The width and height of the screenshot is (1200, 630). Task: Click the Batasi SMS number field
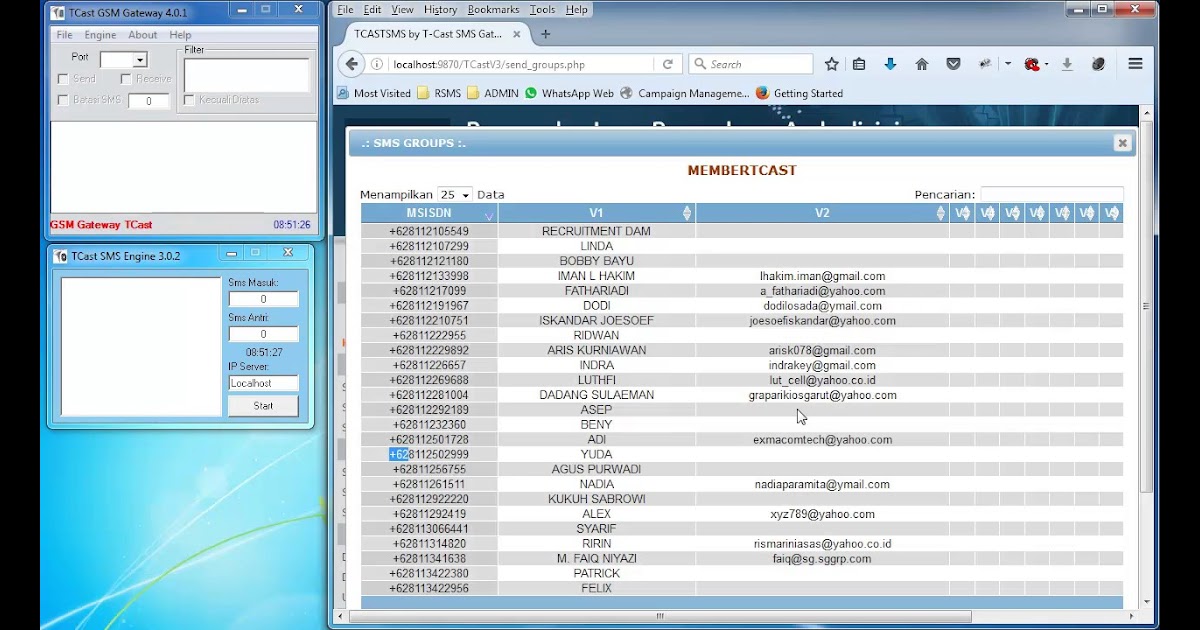149,101
